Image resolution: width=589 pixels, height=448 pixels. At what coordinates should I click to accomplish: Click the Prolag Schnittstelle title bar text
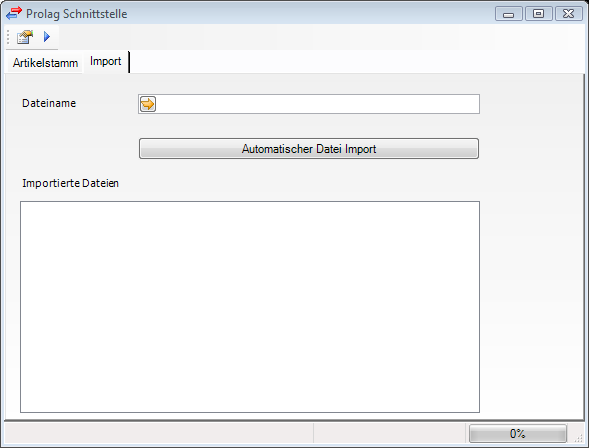pyautogui.click(x=77, y=14)
